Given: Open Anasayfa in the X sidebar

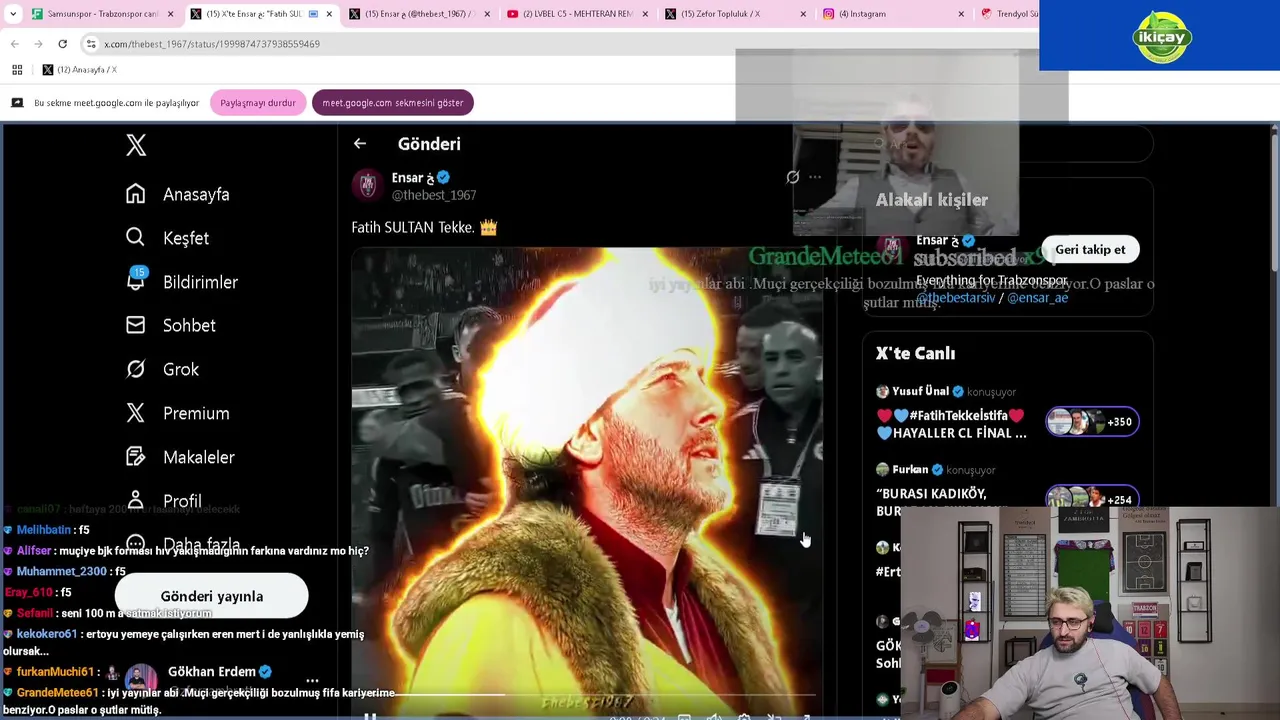Looking at the screenshot, I should 178,194.
